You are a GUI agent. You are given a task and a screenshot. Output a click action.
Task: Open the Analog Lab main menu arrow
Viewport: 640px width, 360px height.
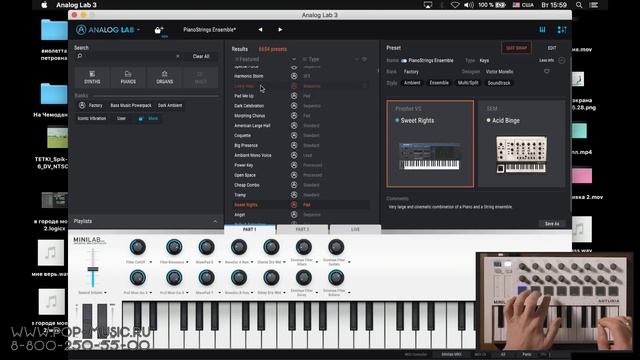138,30
